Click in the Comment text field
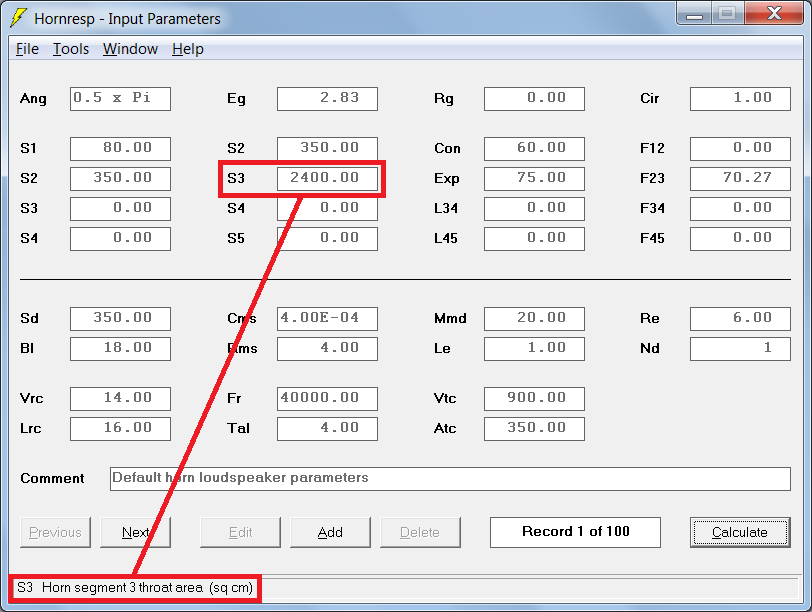This screenshot has height=612, width=812. click(451, 479)
